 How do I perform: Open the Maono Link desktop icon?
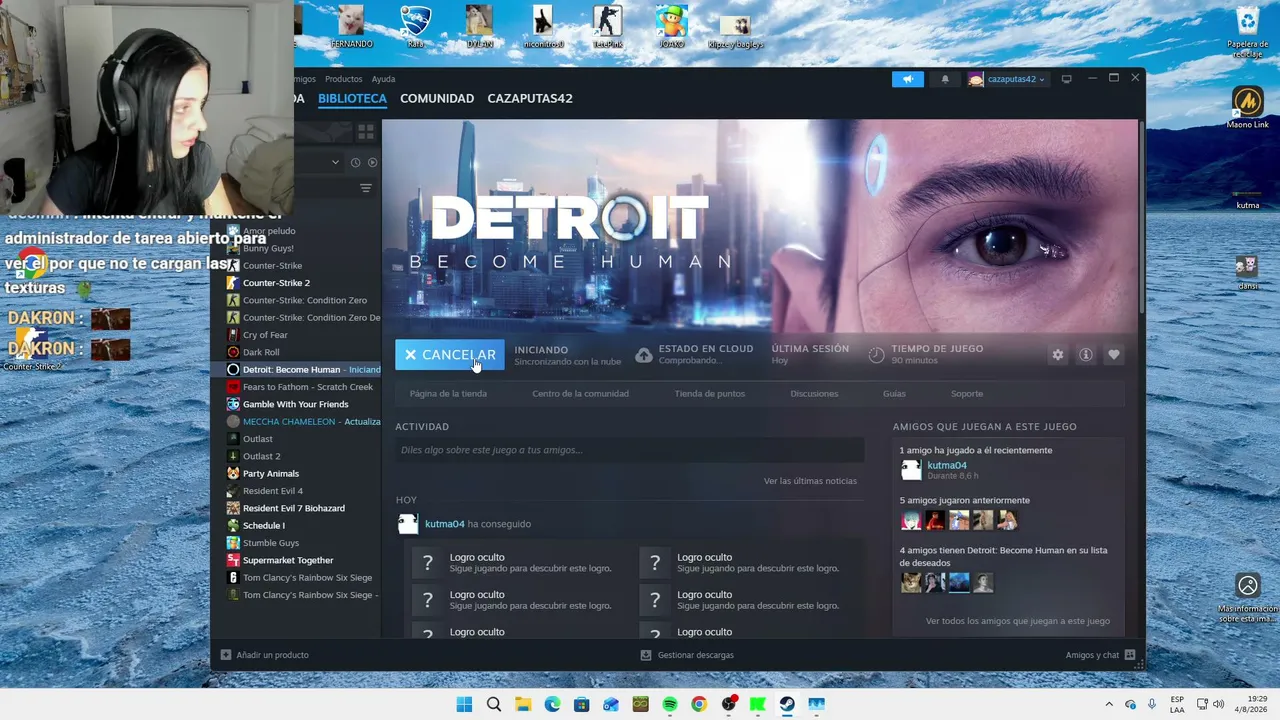pos(1247,108)
